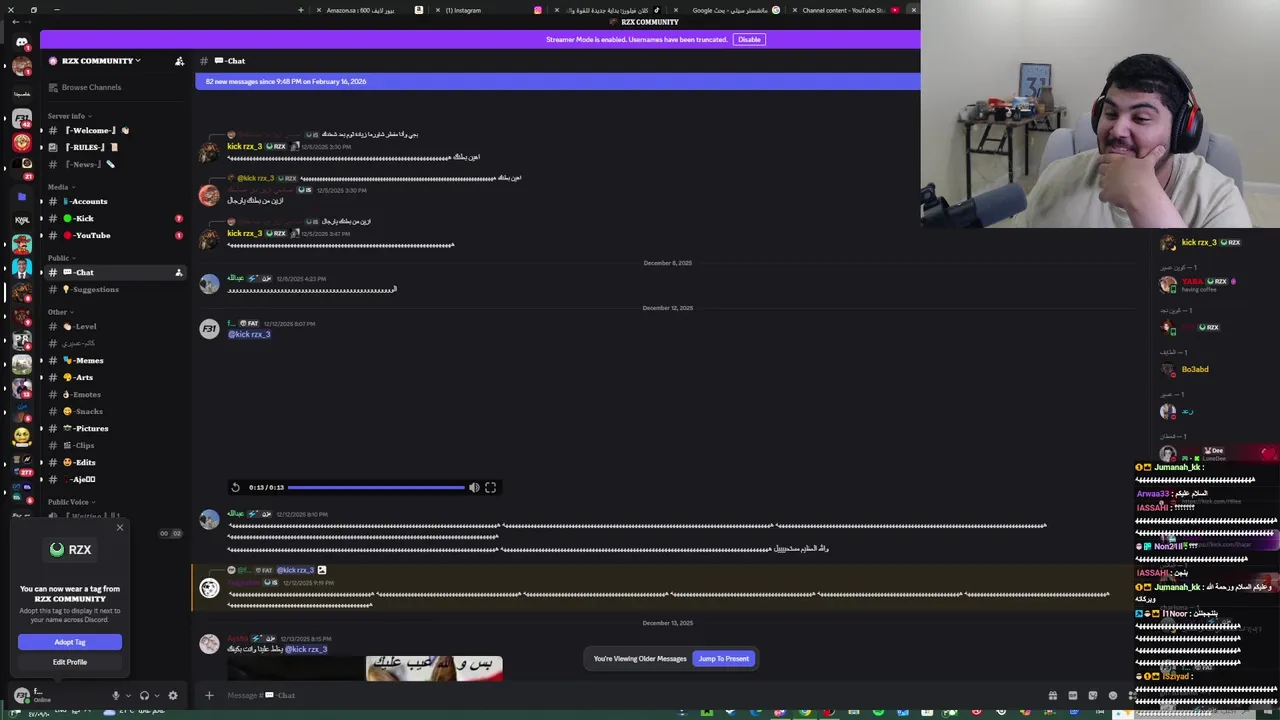Open a new browser tab with plus
Viewport: 1280px width, 720px height.
pyautogui.click(x=300, y=10)
